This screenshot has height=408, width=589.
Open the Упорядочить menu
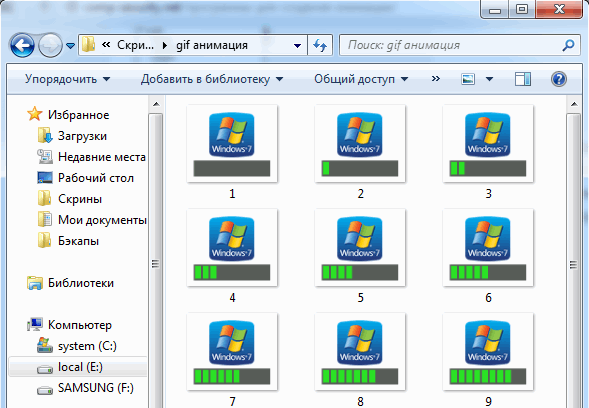(x=68, y=79)
